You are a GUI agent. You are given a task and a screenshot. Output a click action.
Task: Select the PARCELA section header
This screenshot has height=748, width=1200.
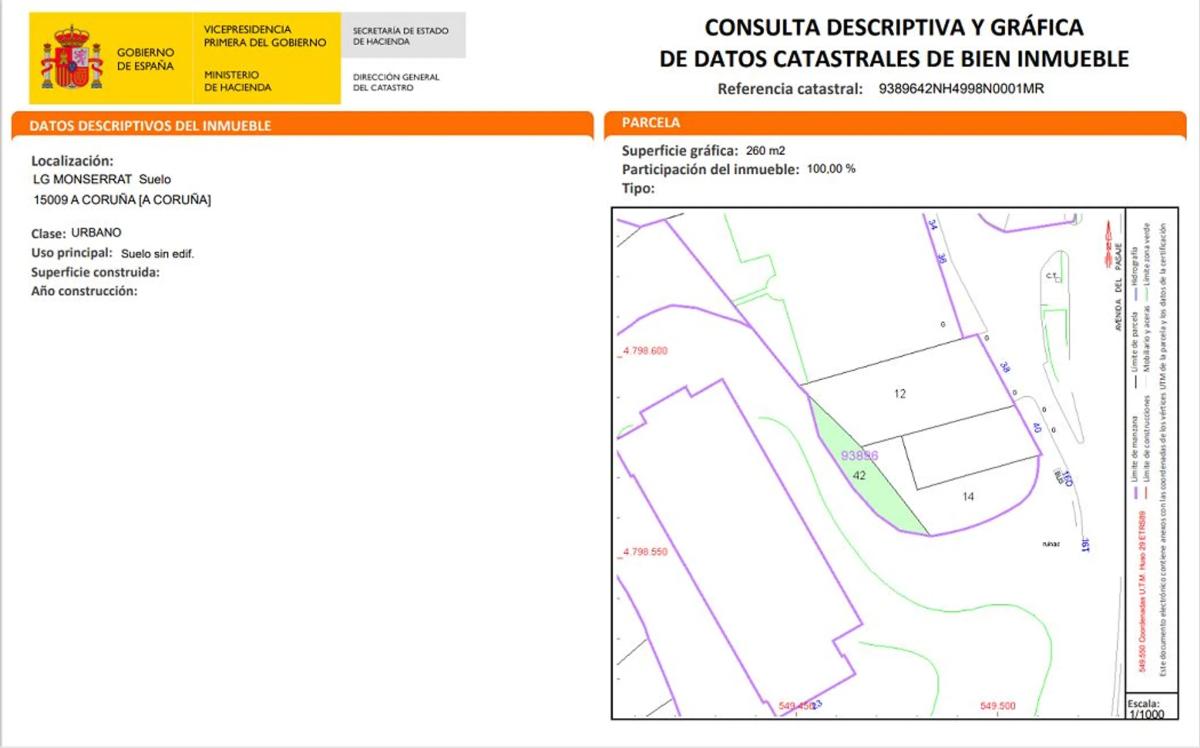point(651,123)
